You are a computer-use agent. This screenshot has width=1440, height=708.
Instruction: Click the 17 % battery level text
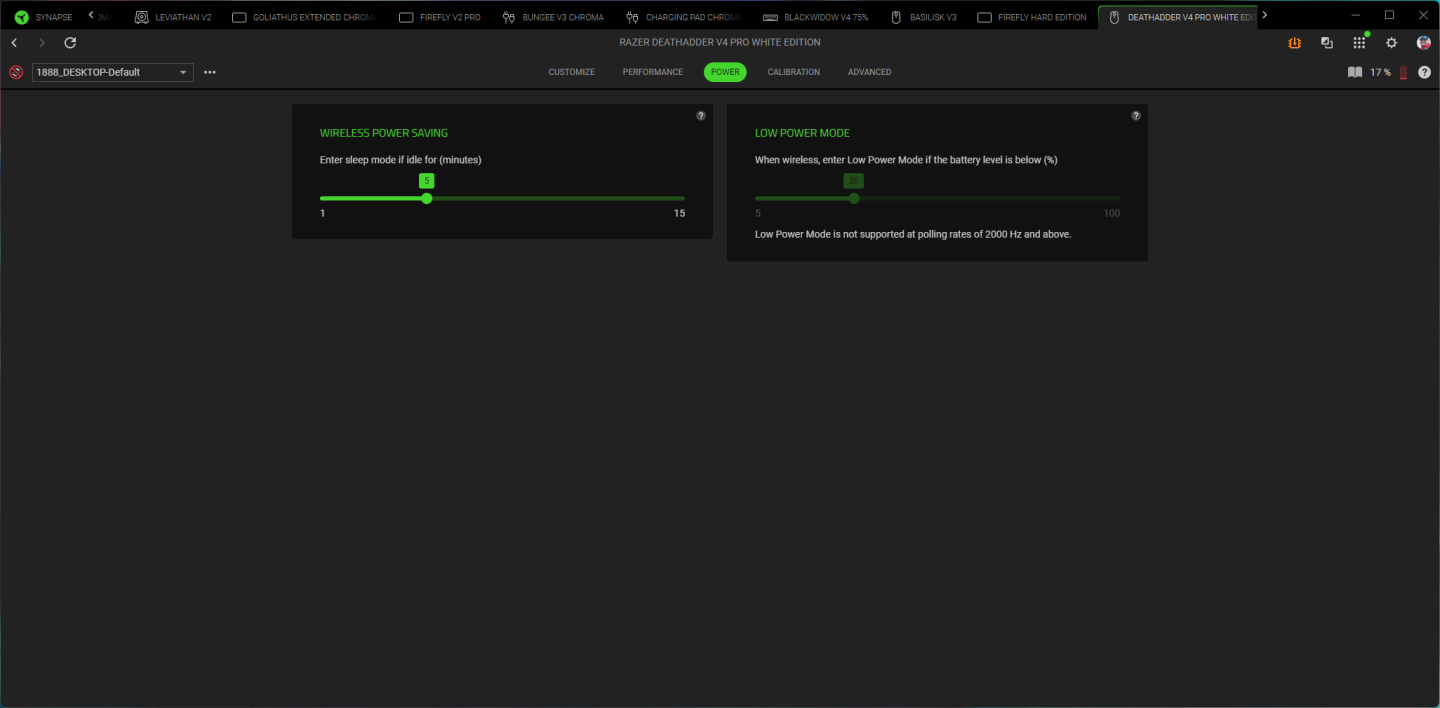click(1380, 72)
